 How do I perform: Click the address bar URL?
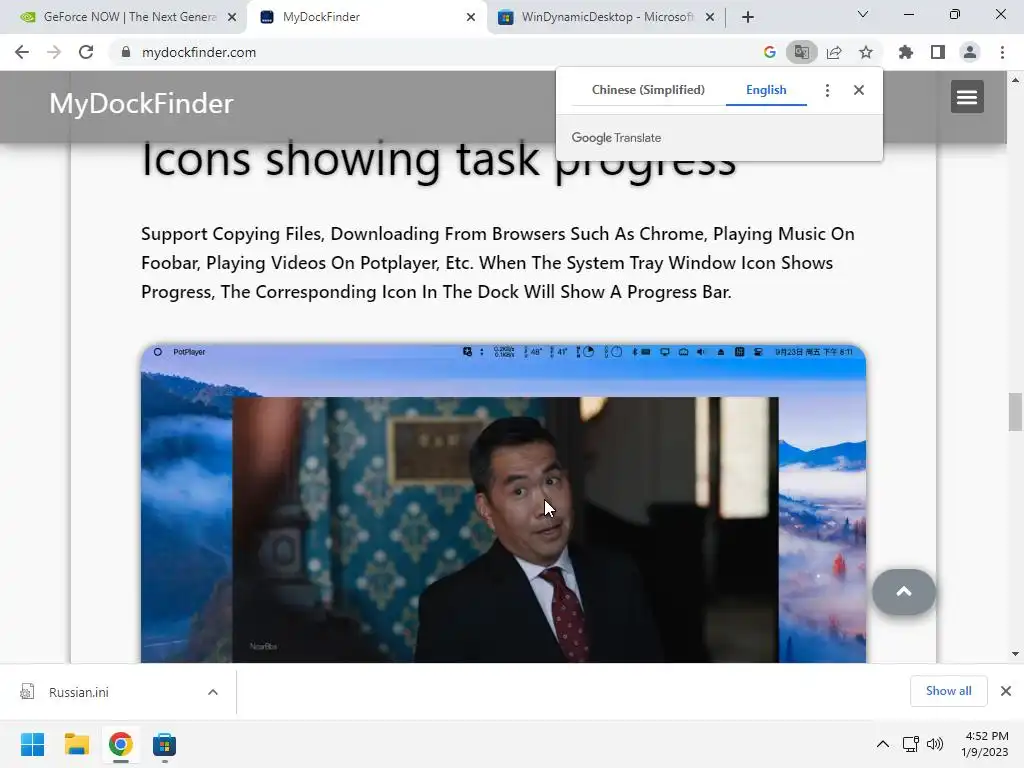point(199,52)
